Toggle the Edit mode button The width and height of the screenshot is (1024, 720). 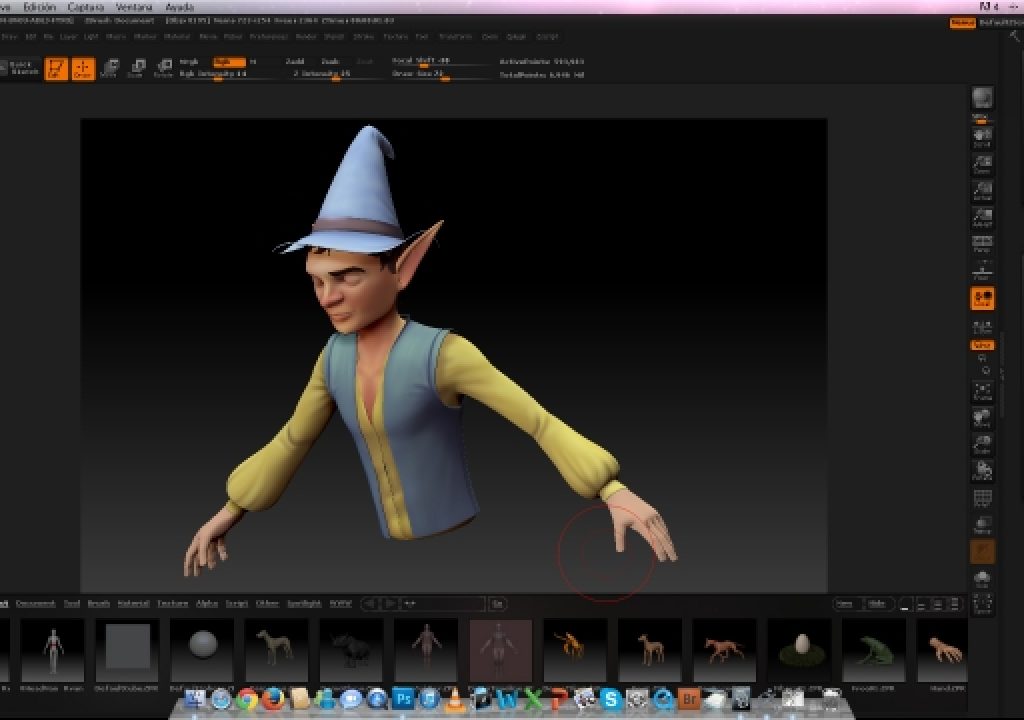56,69
